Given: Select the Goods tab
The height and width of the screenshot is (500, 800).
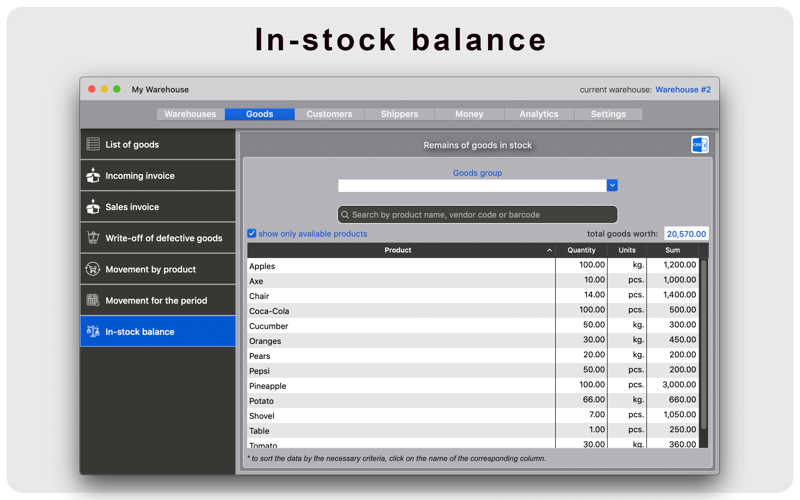Looking at the screenshot, I should (260, 114).
